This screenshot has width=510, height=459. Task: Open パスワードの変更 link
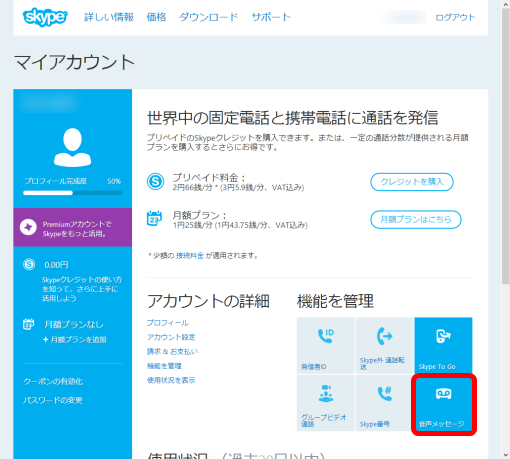click(53, 400)
